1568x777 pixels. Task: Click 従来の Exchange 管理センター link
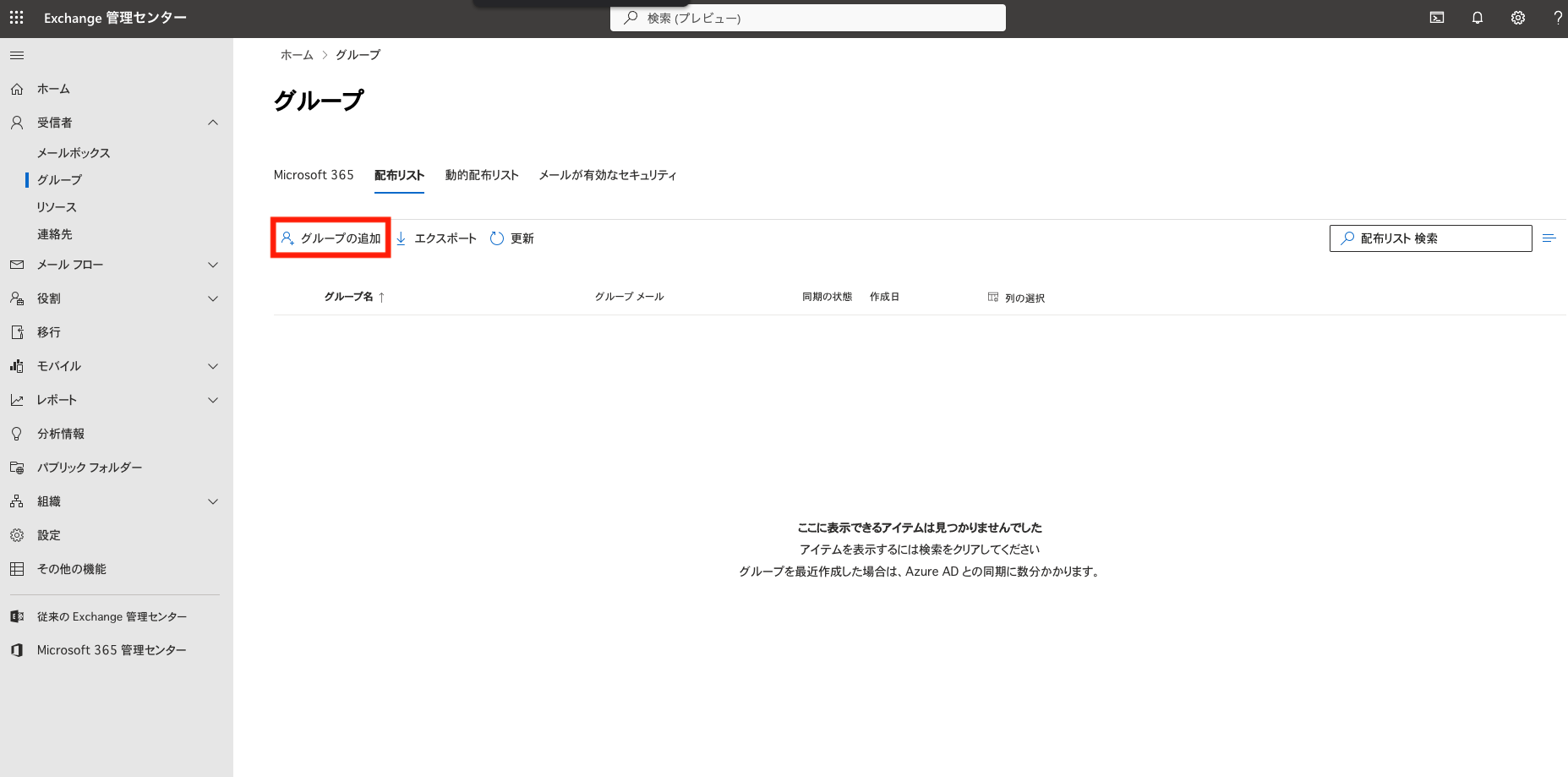click(x=112, y=616)
